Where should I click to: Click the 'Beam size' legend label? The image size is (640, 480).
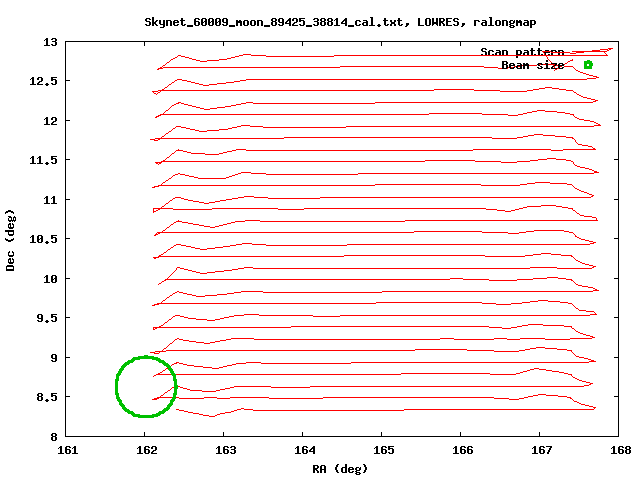tap(533, 65)
